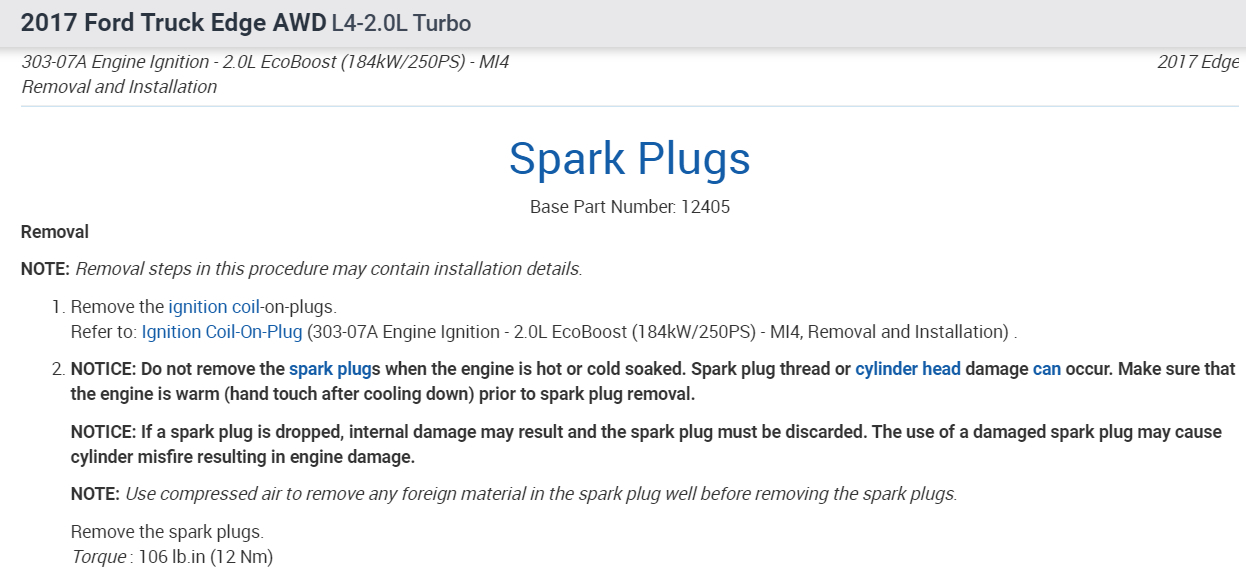Click the 'Remove the spark plugs.' instruction
The height and width of the screenshot is (570, 1246).
167,532
